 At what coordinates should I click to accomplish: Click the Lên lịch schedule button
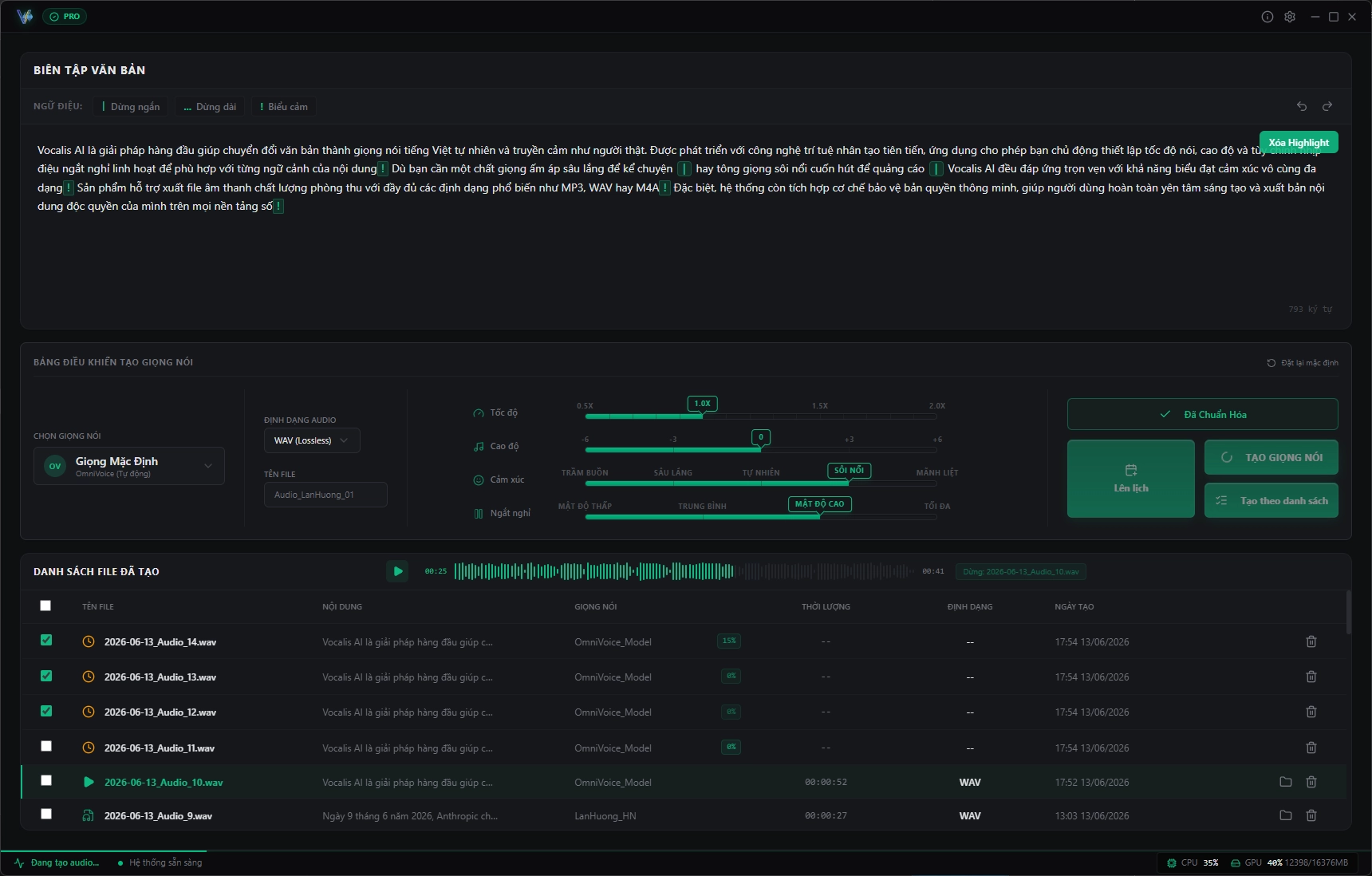click(1131, 479)
